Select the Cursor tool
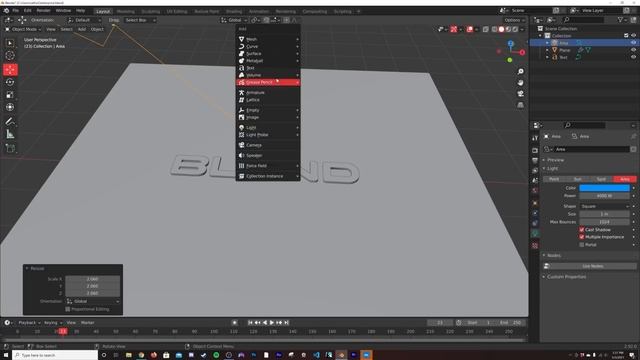The height and width of the screenshot is (360, 640). tap(10, 56)
